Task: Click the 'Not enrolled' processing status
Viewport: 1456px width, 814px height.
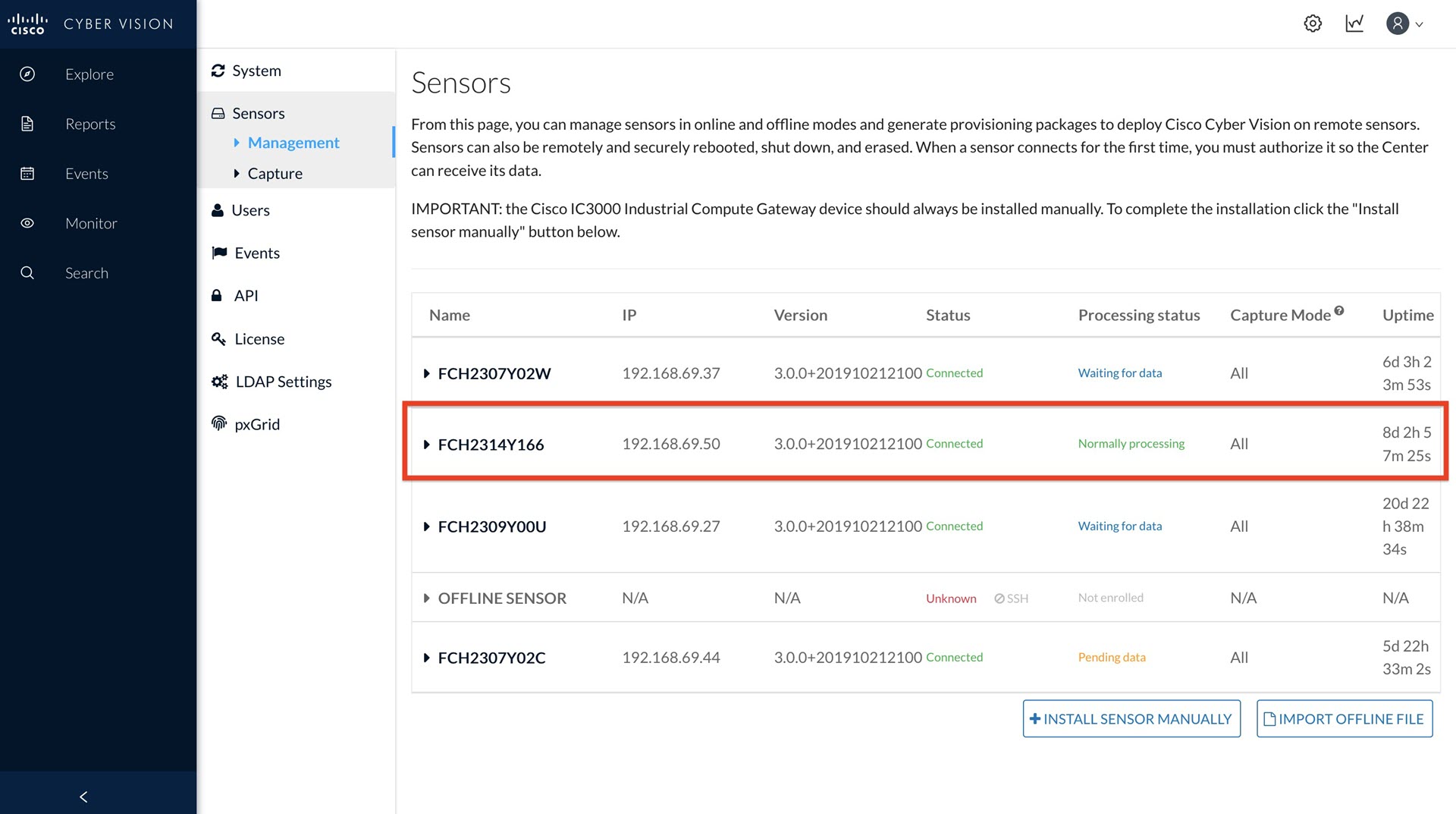Action: point(1111,598)
